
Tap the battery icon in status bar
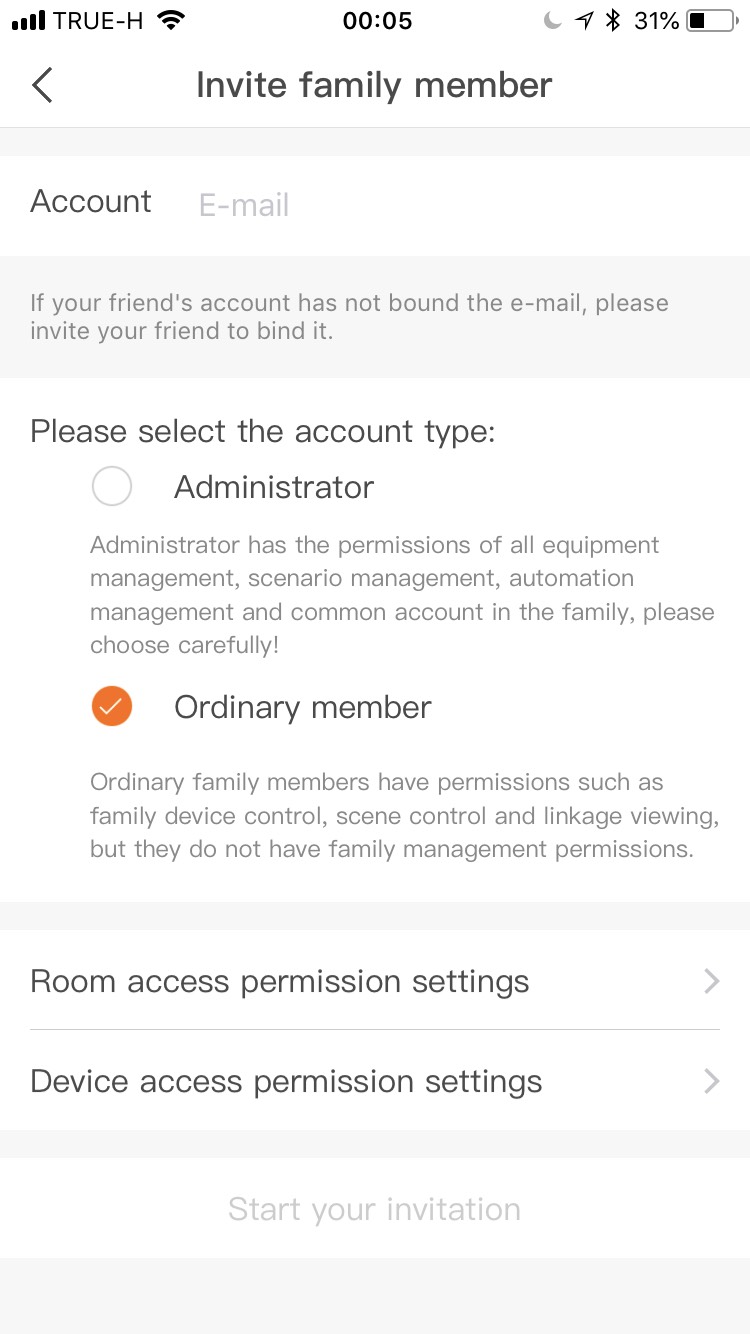point(711,21)
